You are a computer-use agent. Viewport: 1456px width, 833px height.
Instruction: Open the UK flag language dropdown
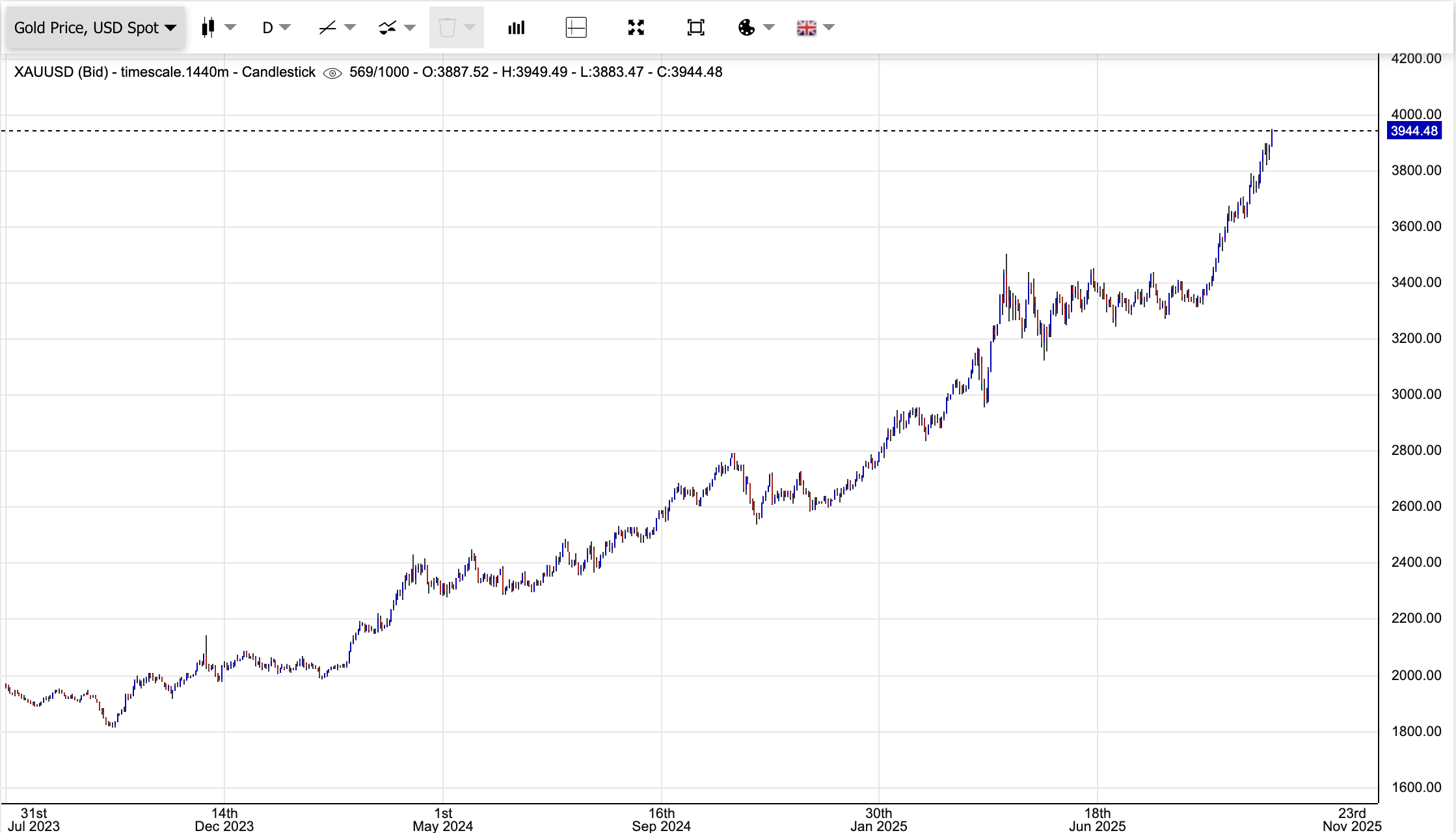click(x=807, y=27)
